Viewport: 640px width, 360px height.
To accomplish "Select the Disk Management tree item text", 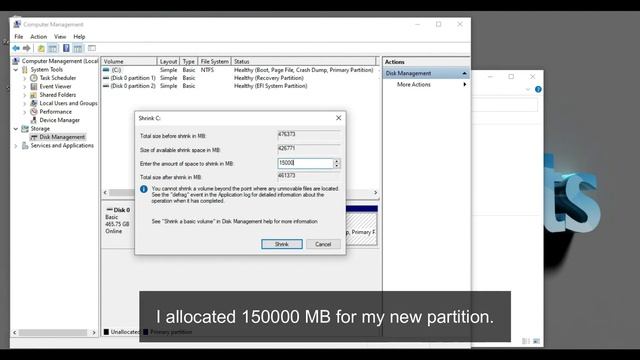I will [62, 137].
